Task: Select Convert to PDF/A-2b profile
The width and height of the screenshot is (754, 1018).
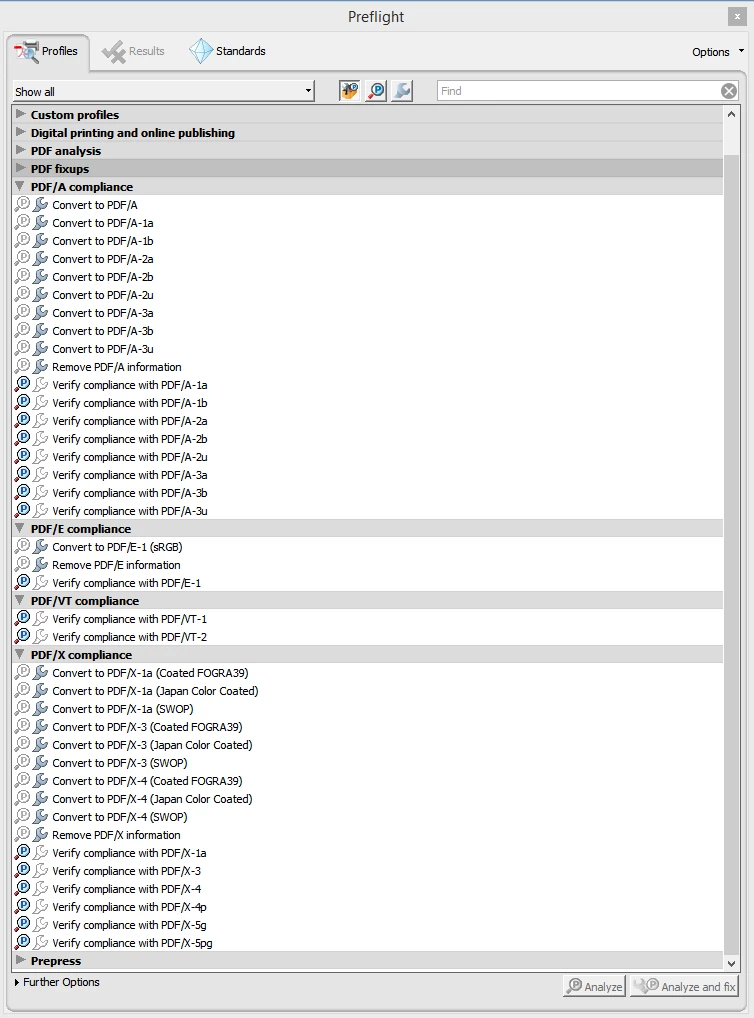Action: [x=103, y=277]
